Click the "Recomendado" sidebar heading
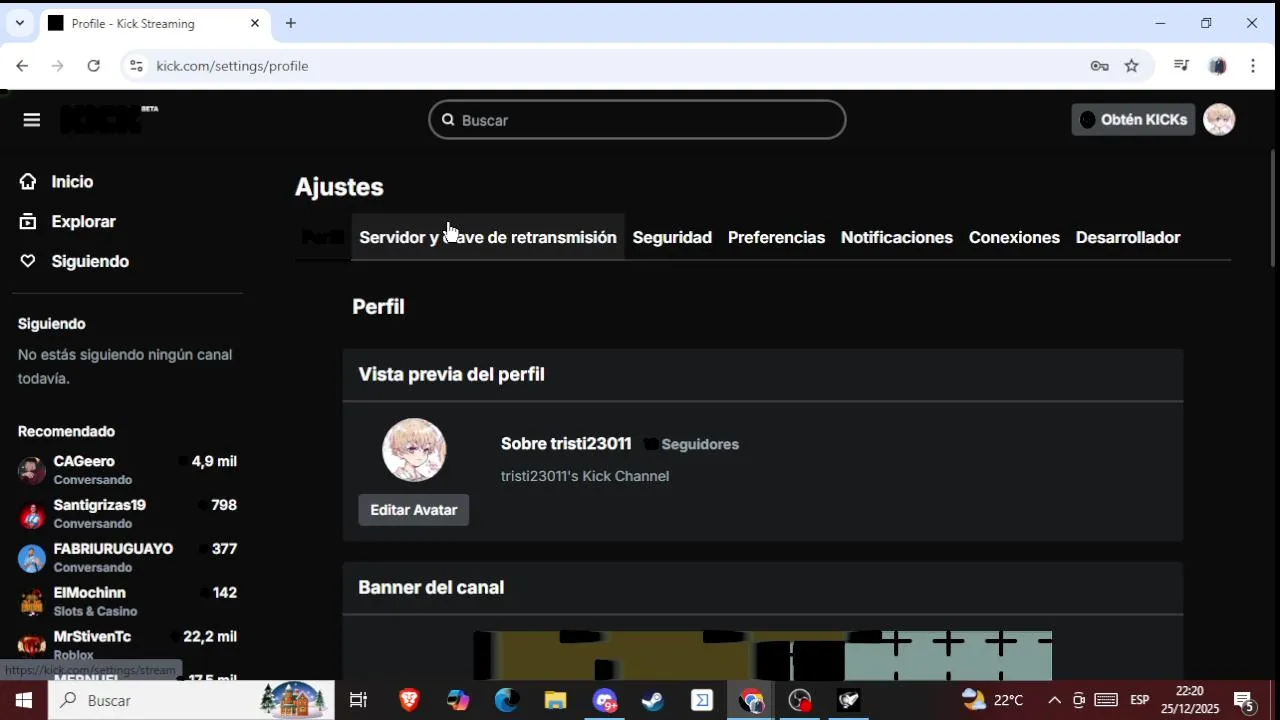Image resolution: width=1280 pixels, height=720 pixels. pyautogui.click(x=66, y=432)
